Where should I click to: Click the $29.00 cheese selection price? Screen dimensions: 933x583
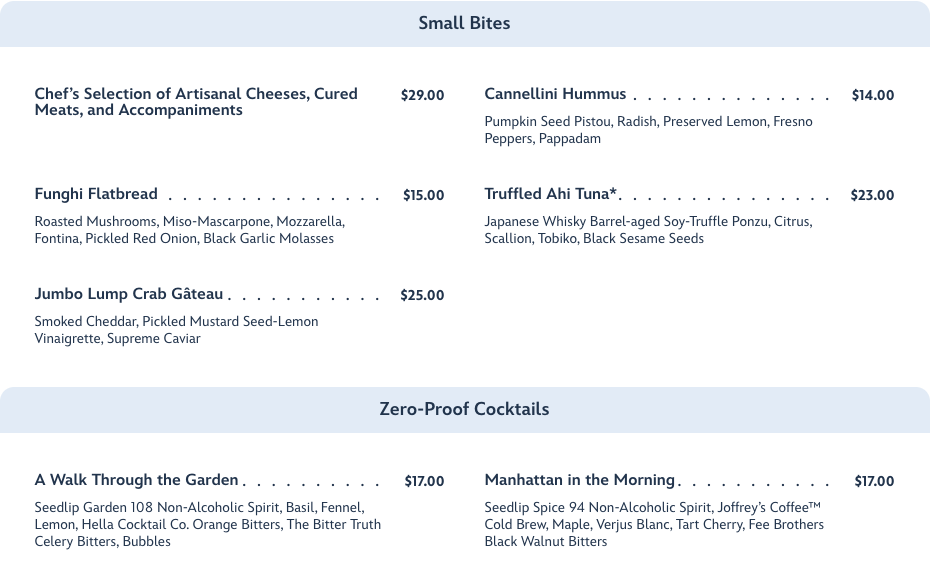pos(422,96)
